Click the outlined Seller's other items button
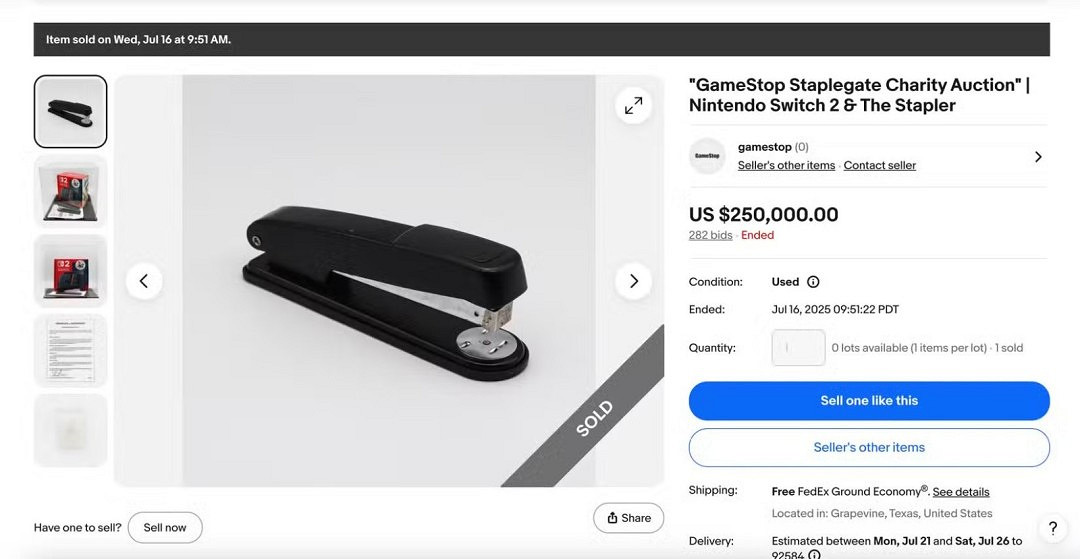1080x559 pixels. 869,447
